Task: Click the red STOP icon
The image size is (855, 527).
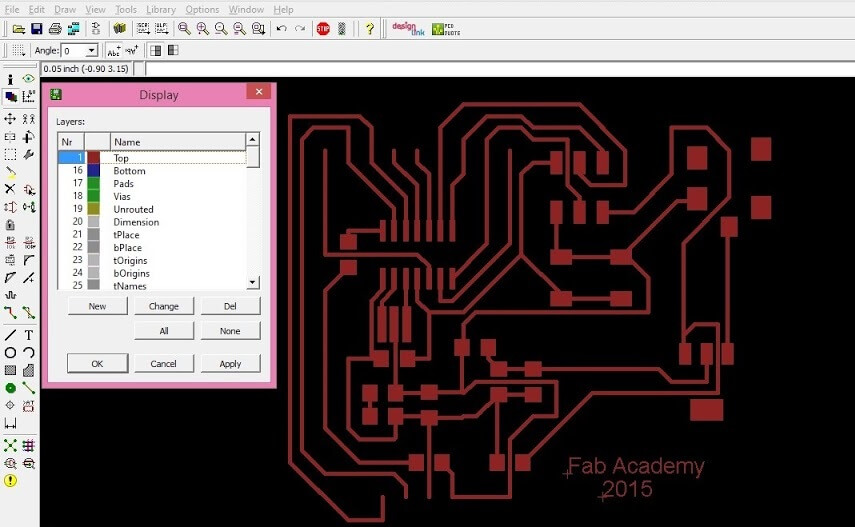Action: 323,29
